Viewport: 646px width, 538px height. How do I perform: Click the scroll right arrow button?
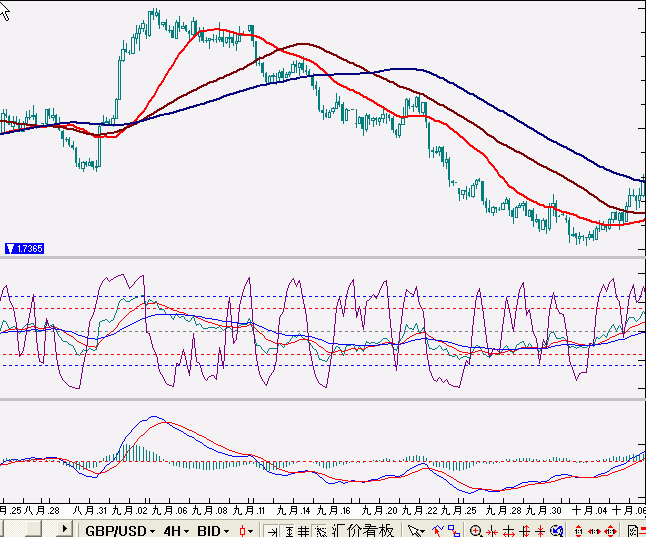65,529
